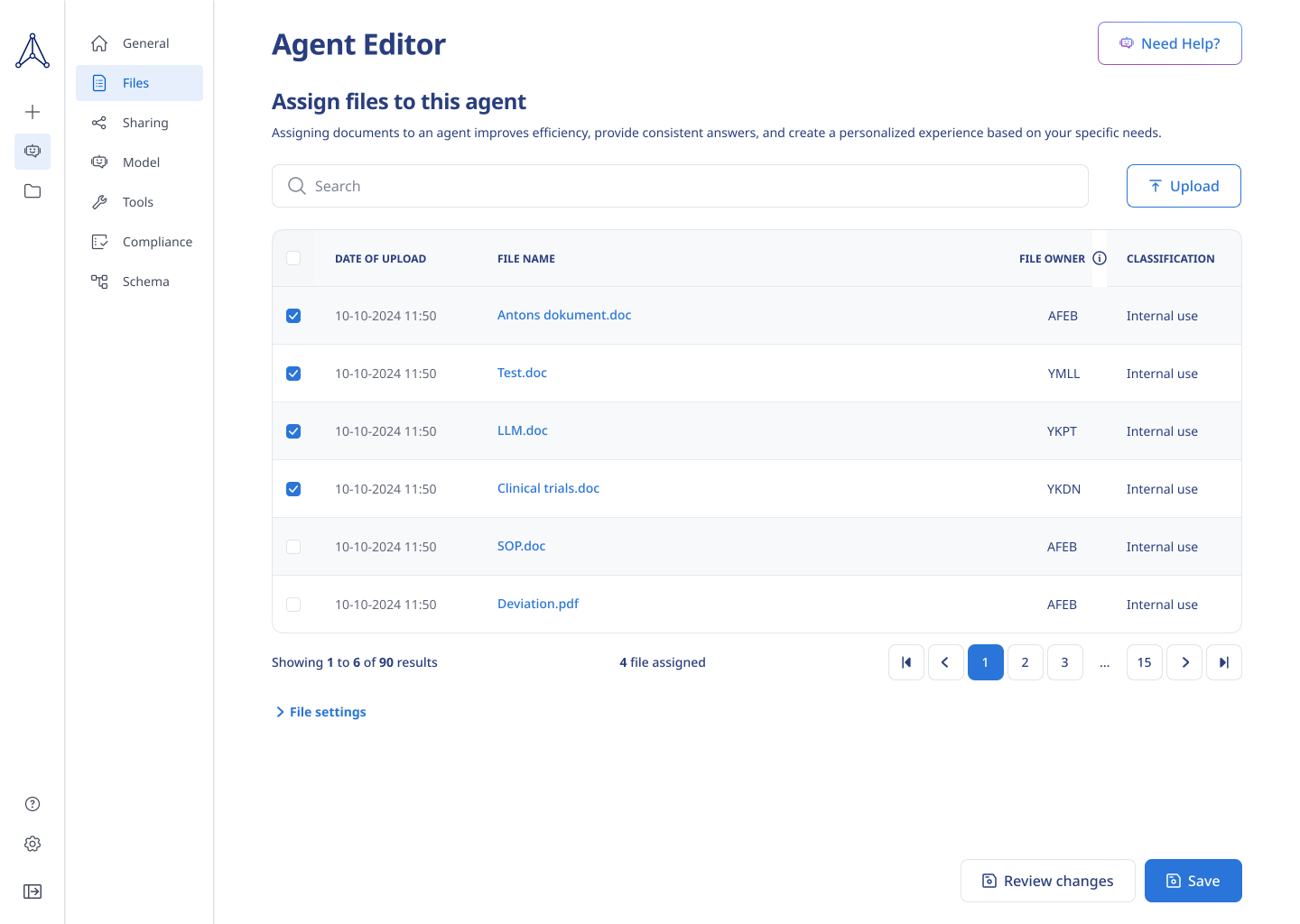Open the Tools menu item
Screen dimensions: 1300x924
tap(139, 202)
